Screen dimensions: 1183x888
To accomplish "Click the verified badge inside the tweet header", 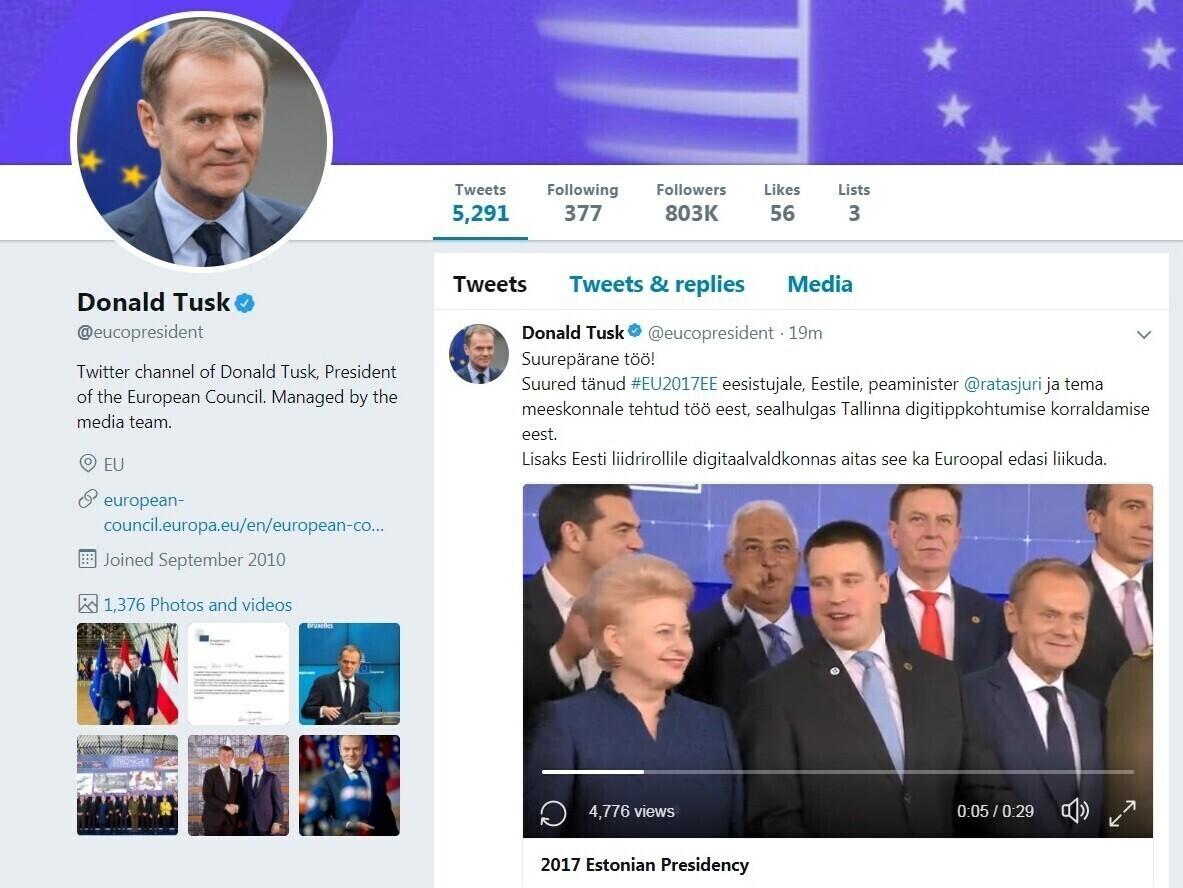I will click(x=633, y=332).
